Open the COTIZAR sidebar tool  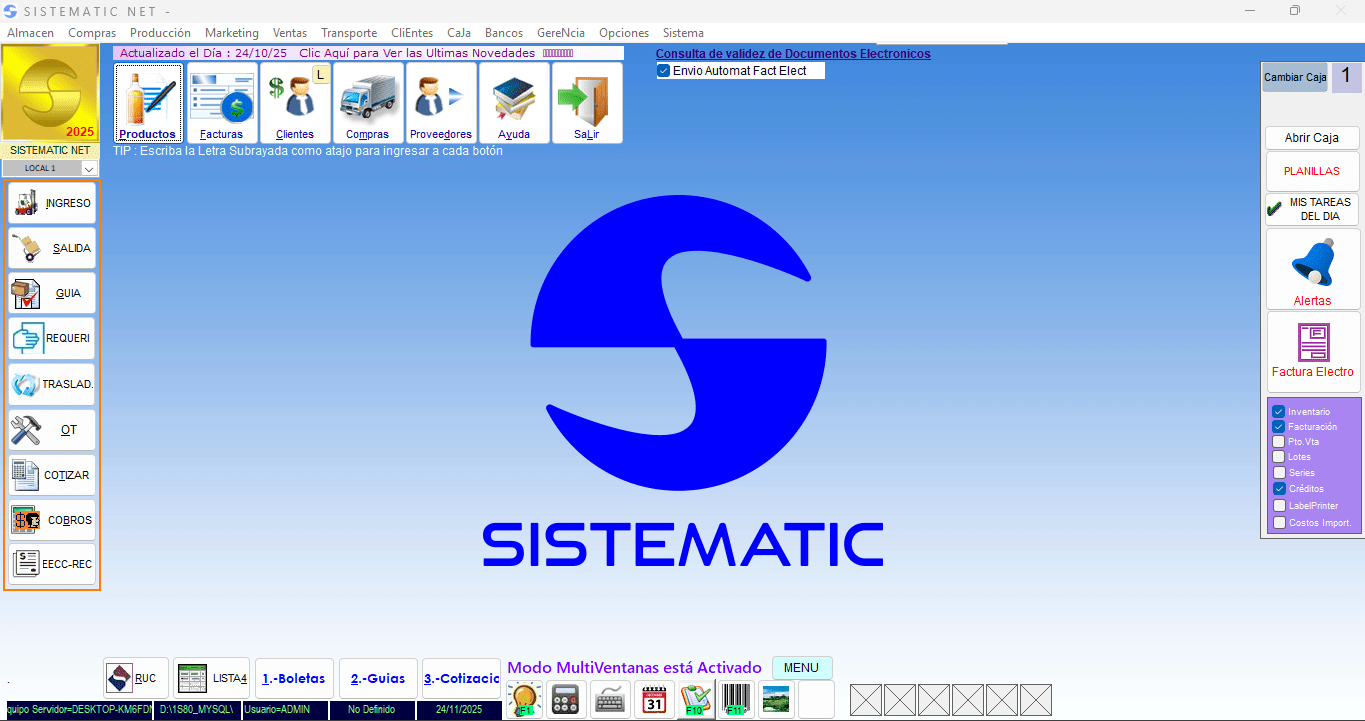(51, 474)
